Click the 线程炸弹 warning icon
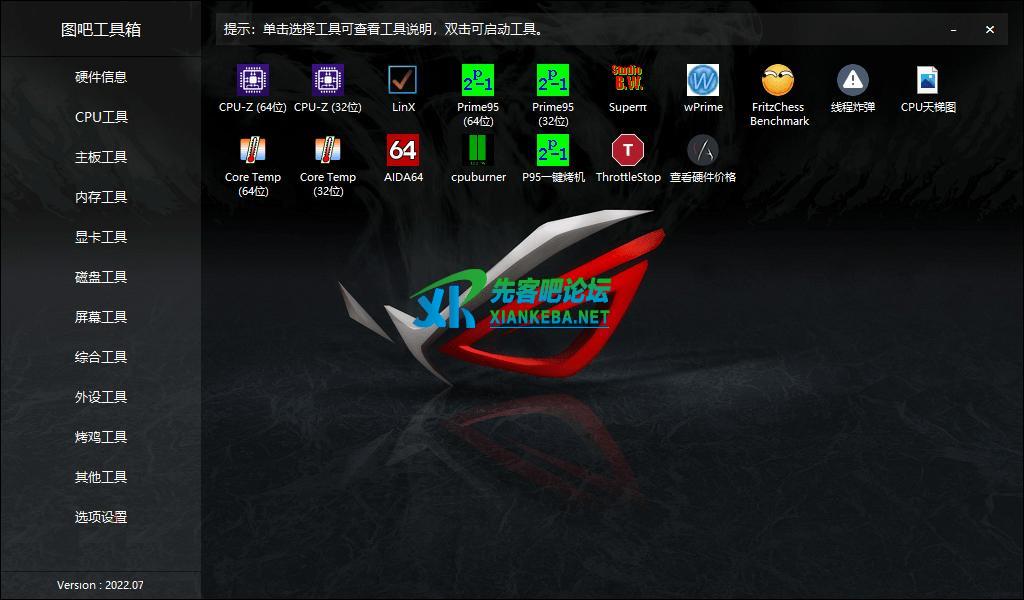 (x=853, y=80)
